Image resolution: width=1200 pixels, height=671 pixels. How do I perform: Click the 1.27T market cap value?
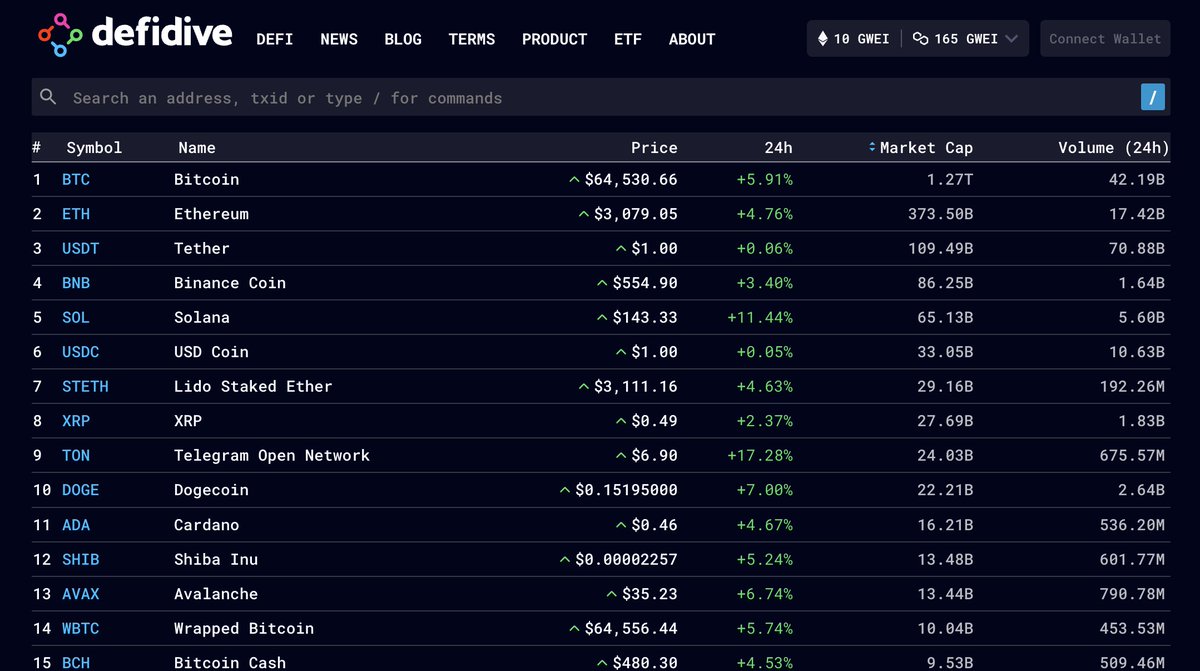[x=950, y=180]
